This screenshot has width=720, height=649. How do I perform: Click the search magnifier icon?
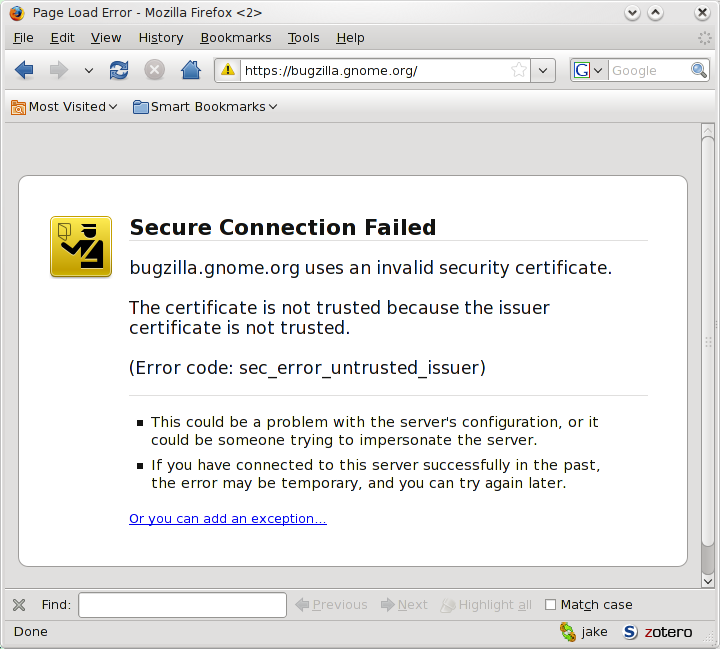coord(699,70)
